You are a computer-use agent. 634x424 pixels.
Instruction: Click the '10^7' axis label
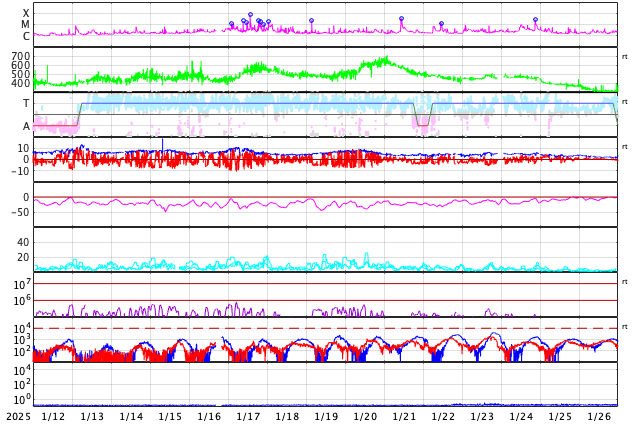coord(22,285)
